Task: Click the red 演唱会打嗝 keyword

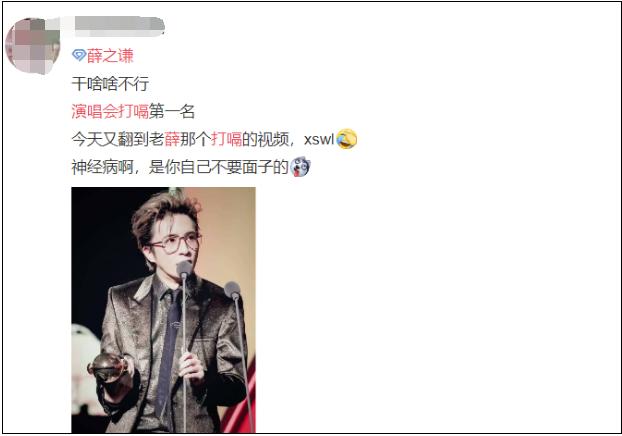Action: (110, 111)
